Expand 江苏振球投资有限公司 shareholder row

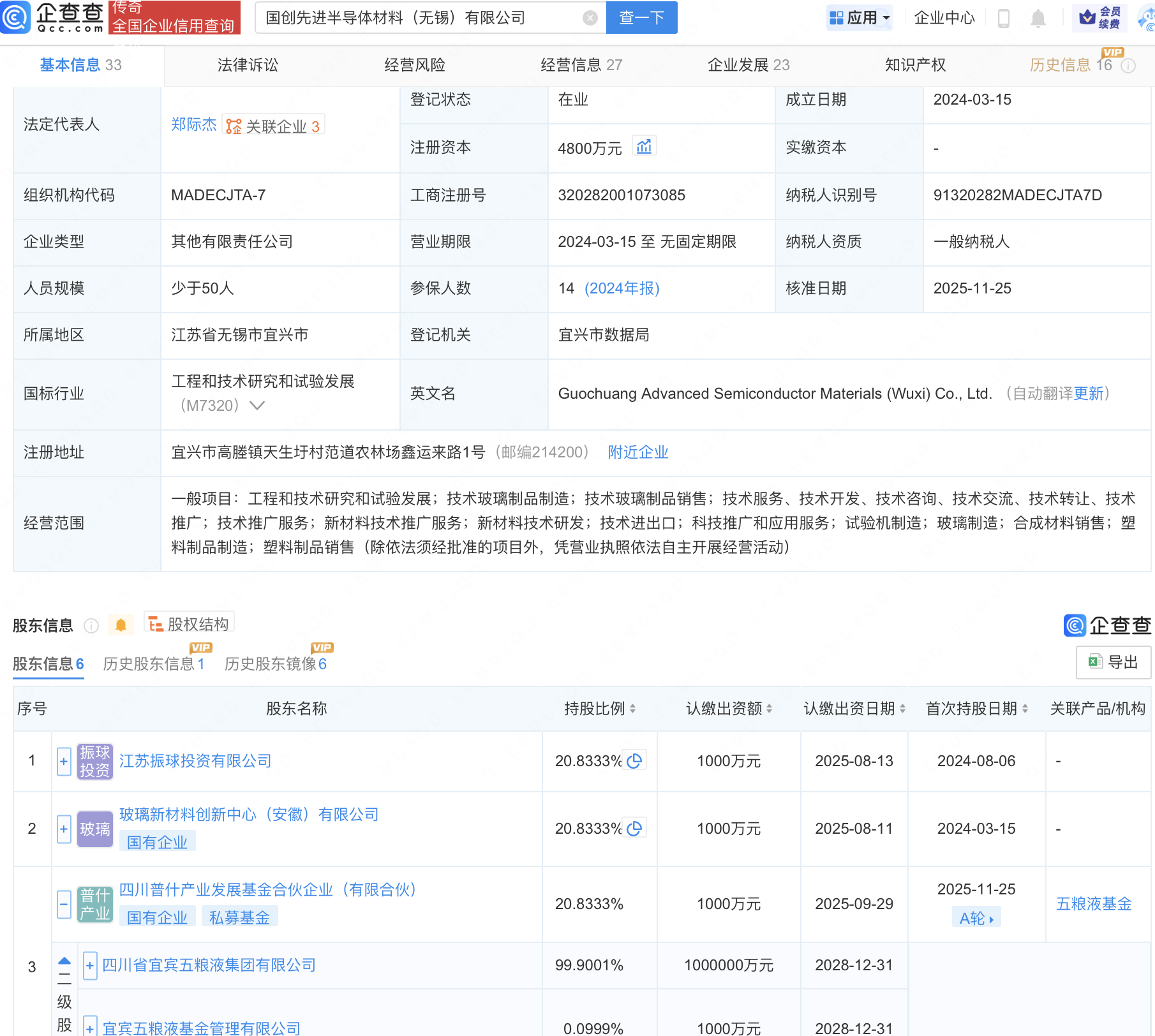[x=64, y=761]
